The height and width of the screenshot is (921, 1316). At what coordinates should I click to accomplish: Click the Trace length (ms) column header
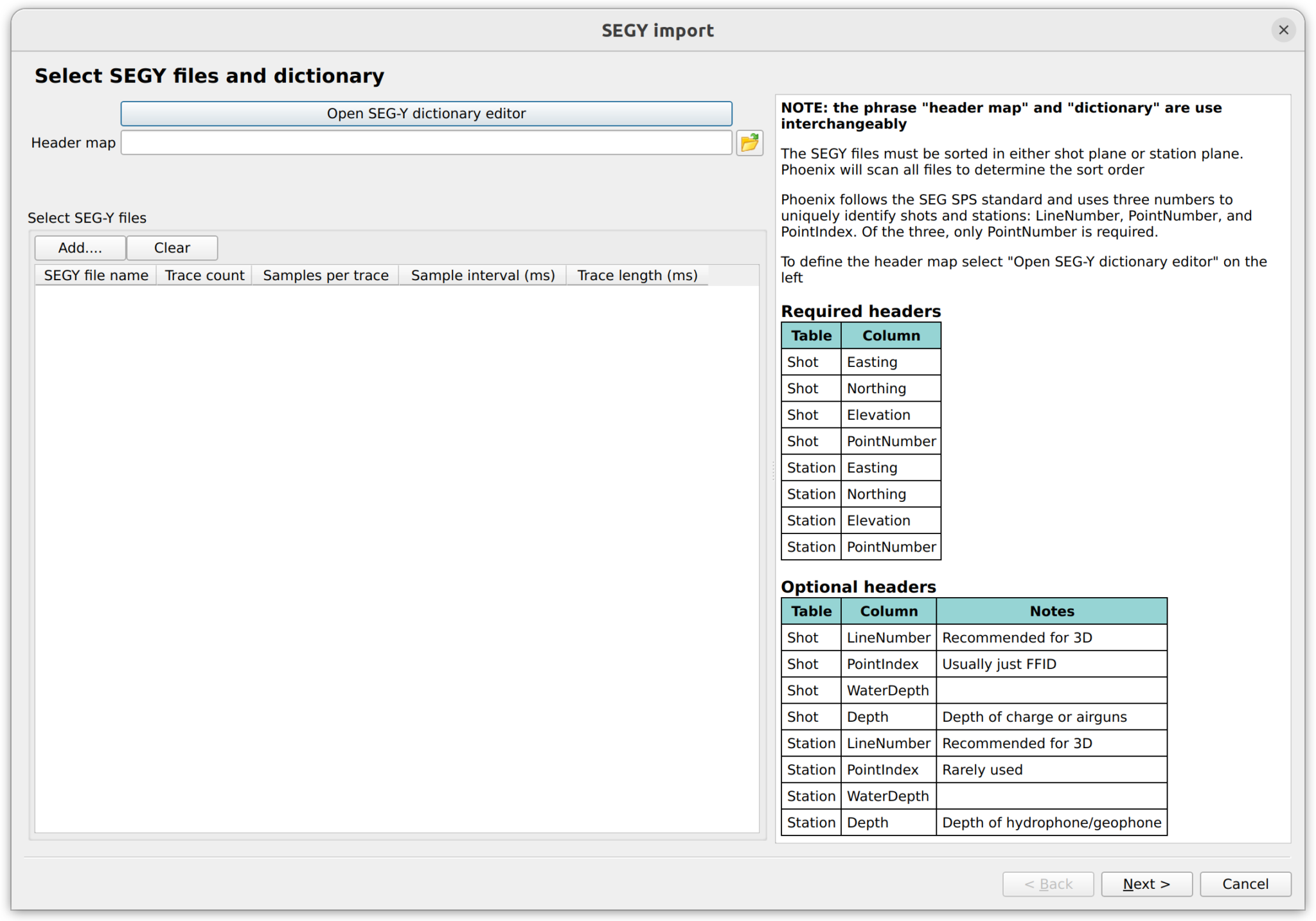pyautogui.click(x=637, y=276)
